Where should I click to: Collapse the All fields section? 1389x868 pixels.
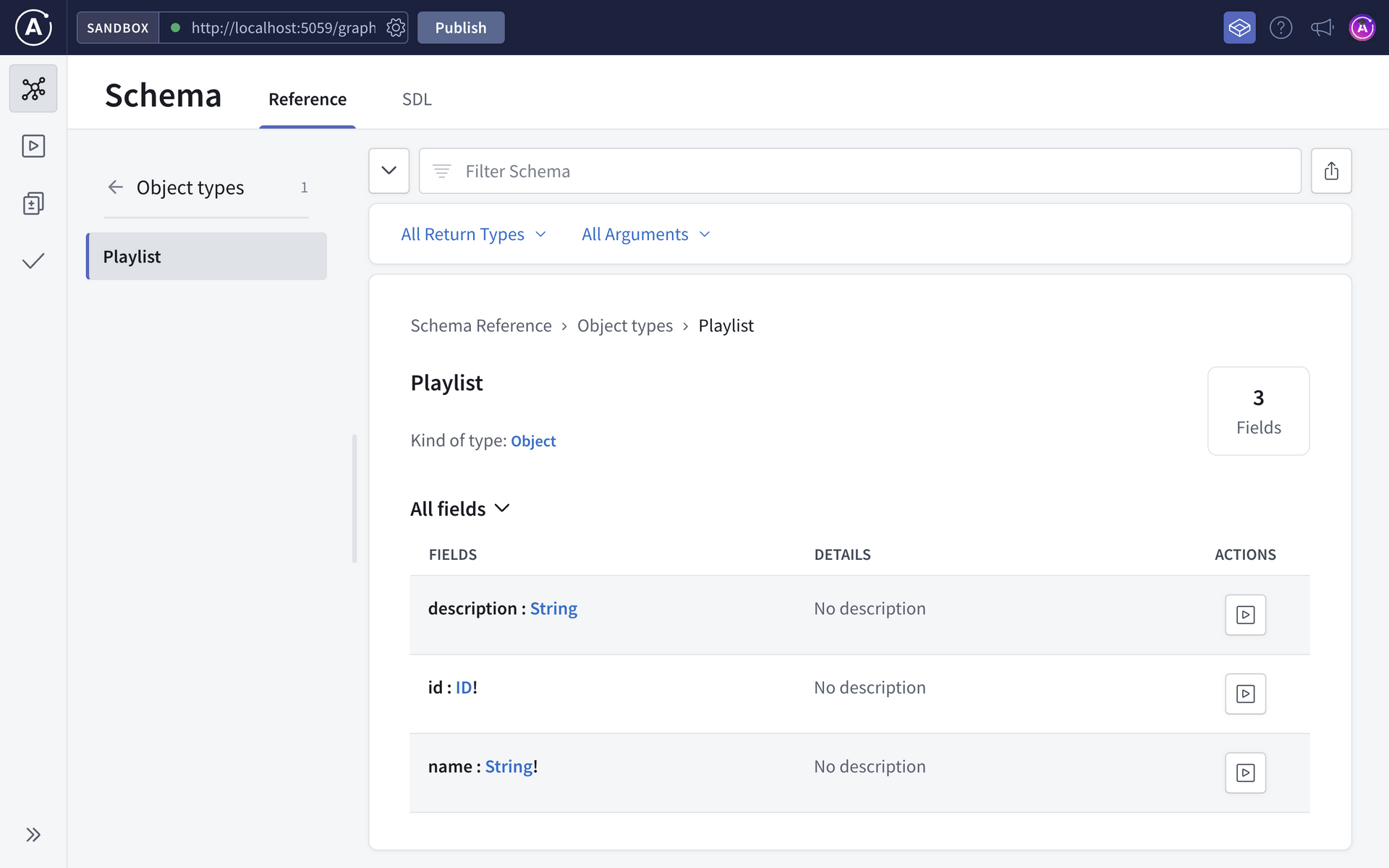[x=502, y=508]
